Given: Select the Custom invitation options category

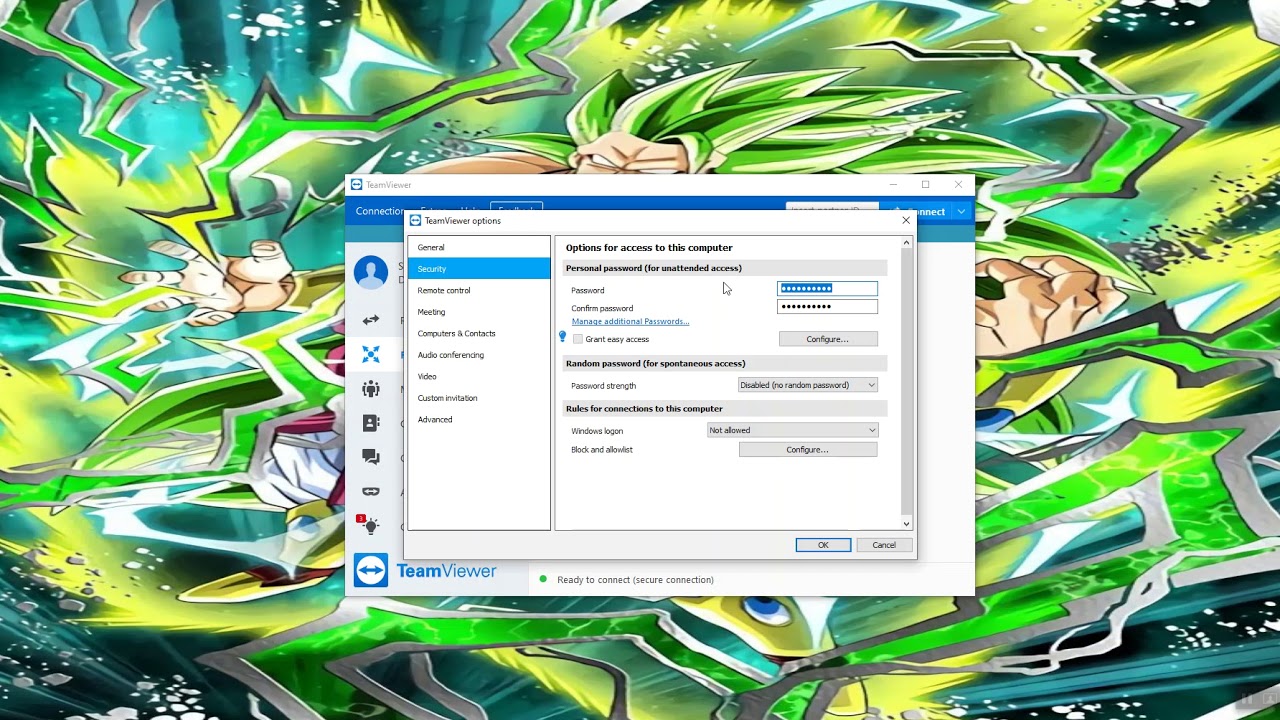Looking at the screenshot, I should click(479, 398).
